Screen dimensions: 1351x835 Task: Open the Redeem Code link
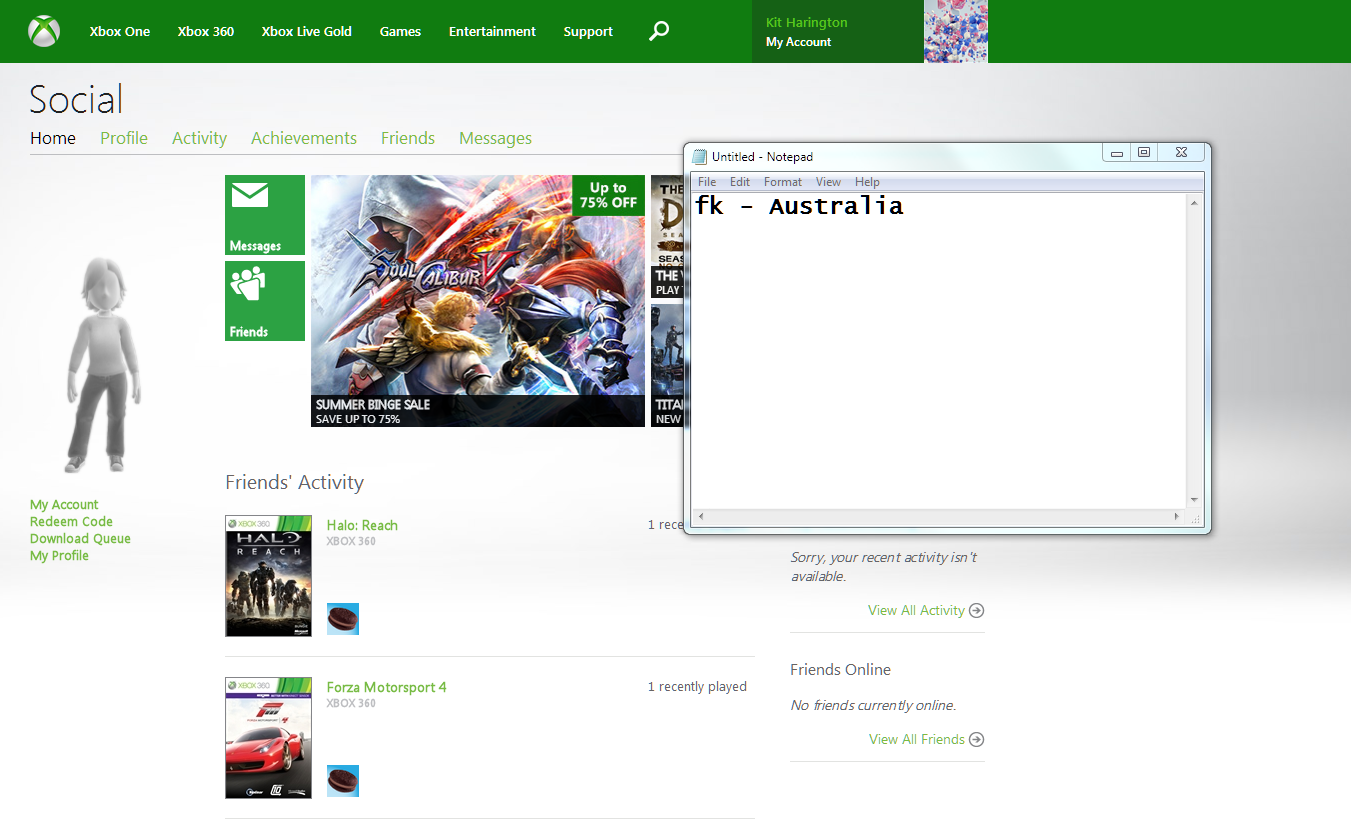pyautogui.click(x=71, y=522)
